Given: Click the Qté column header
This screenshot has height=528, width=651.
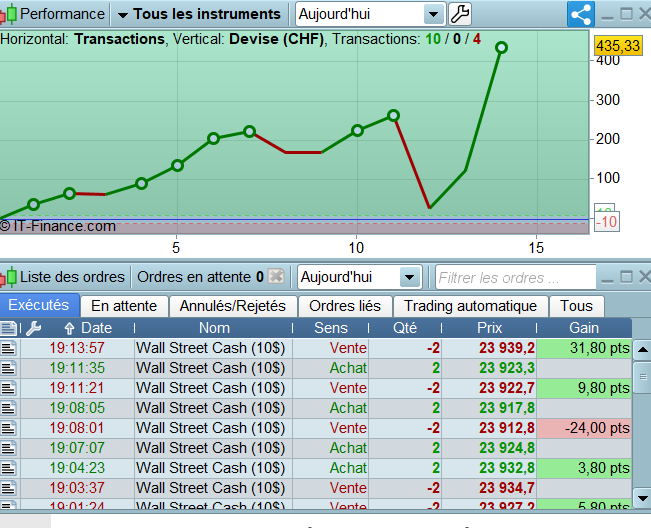Looking at the screenshot, I should (x=405, y=328).
